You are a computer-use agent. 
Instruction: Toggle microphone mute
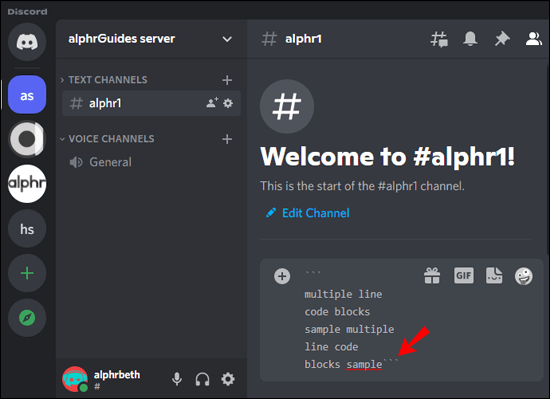click(x=177, y=379)
